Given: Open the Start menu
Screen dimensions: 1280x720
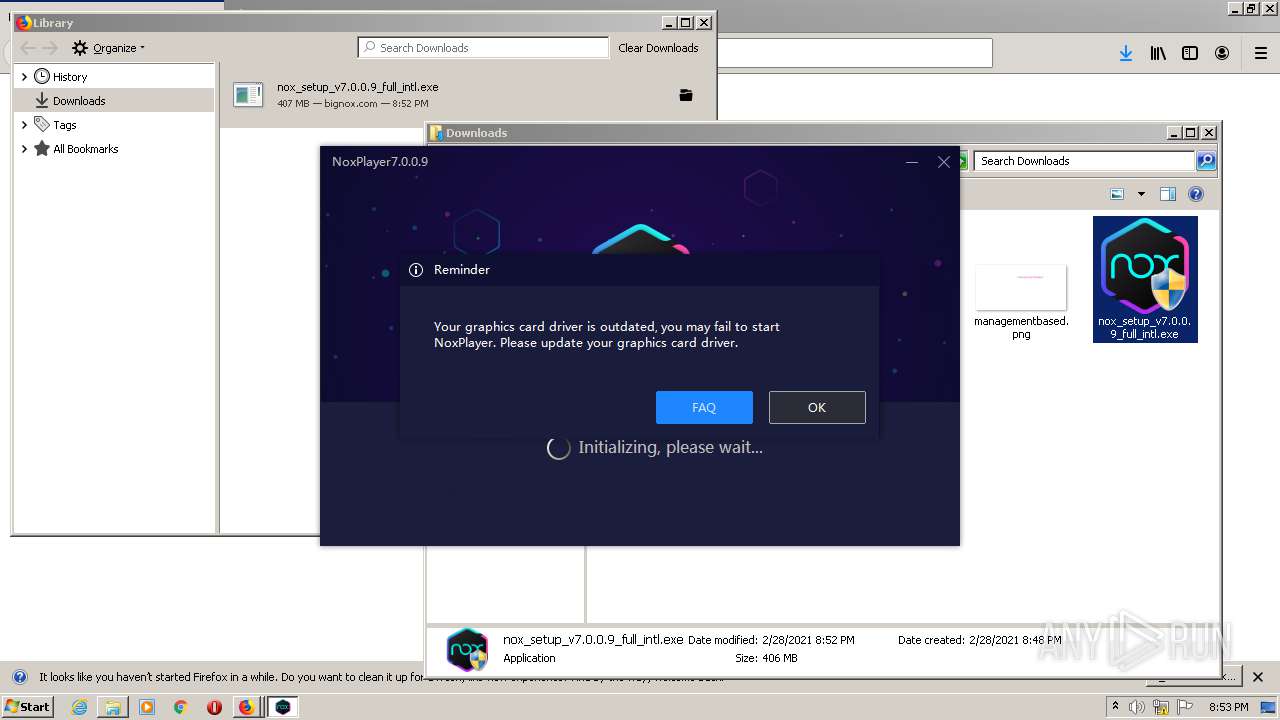Looking at the screenshot, I should click(x=28, y=707).
